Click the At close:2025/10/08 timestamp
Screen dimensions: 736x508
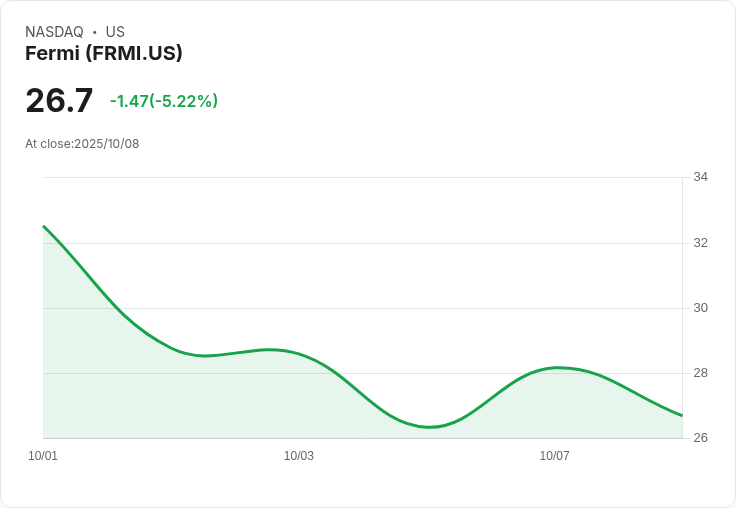82,144
